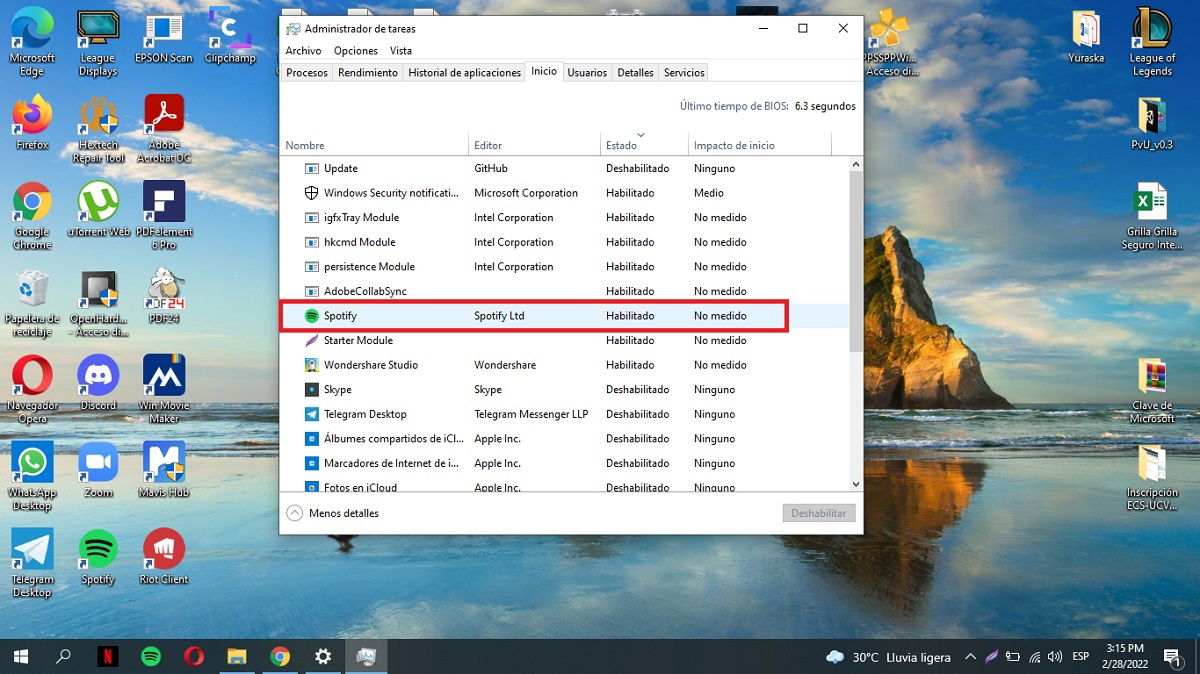This screenshot has height=674, width=1200.
Task: Switch to the Rendimiento tab
Action: click(367, 72)
